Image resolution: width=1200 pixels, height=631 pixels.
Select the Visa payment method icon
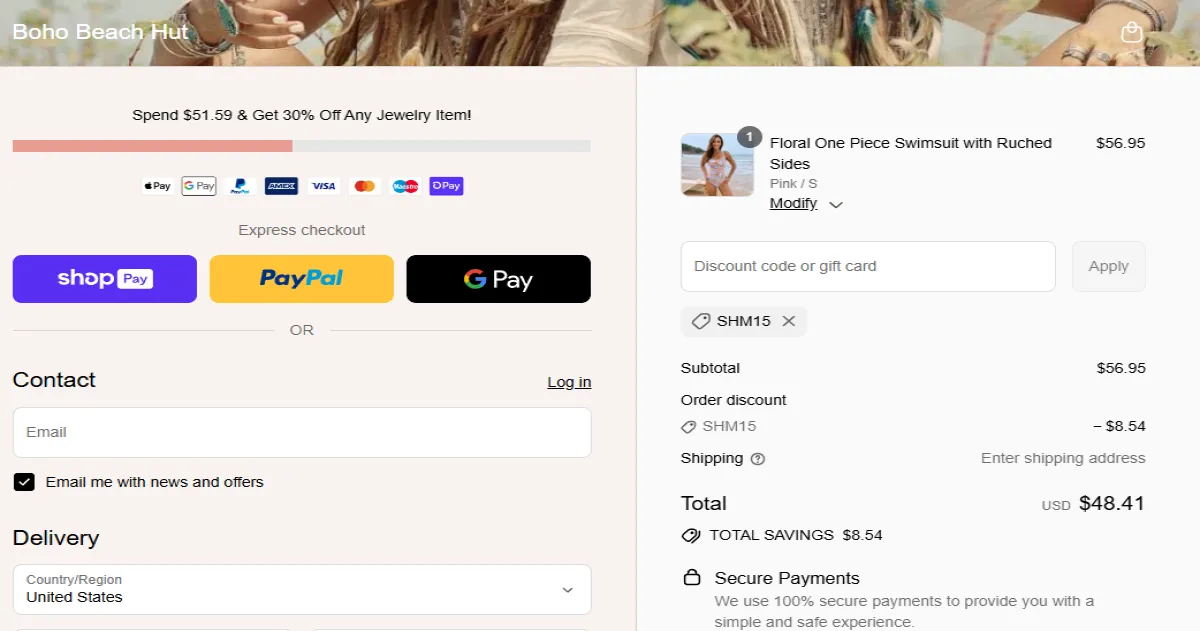(323, 186)
